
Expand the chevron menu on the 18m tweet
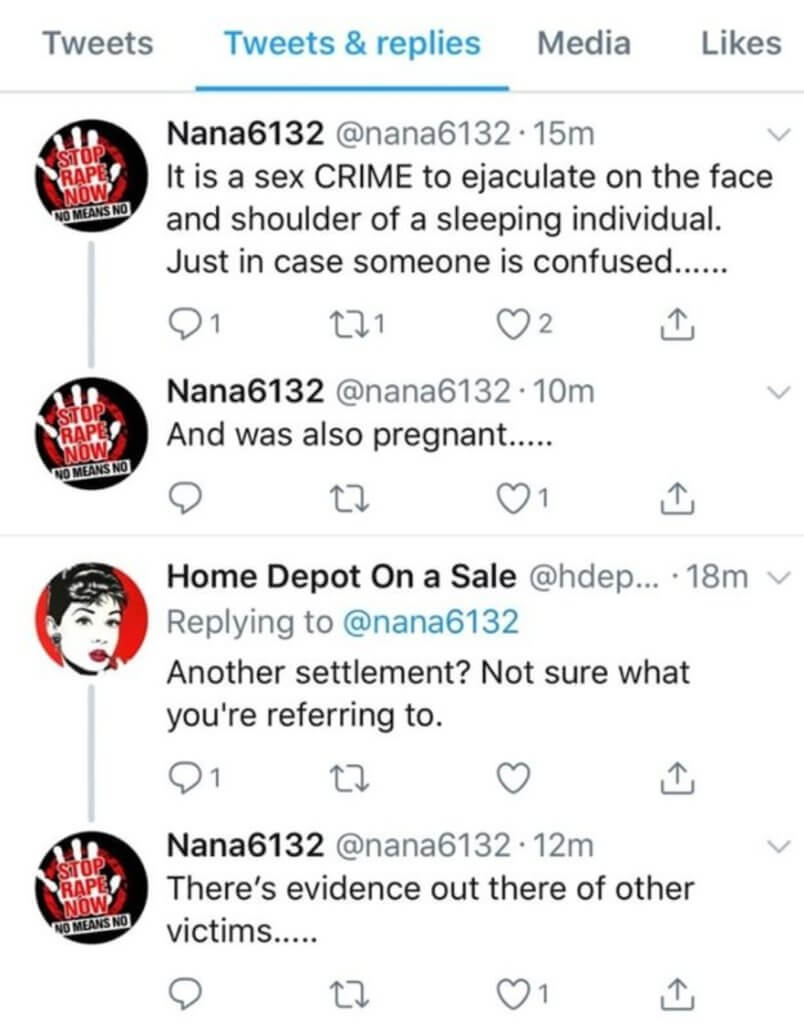(x=776, y=577)
